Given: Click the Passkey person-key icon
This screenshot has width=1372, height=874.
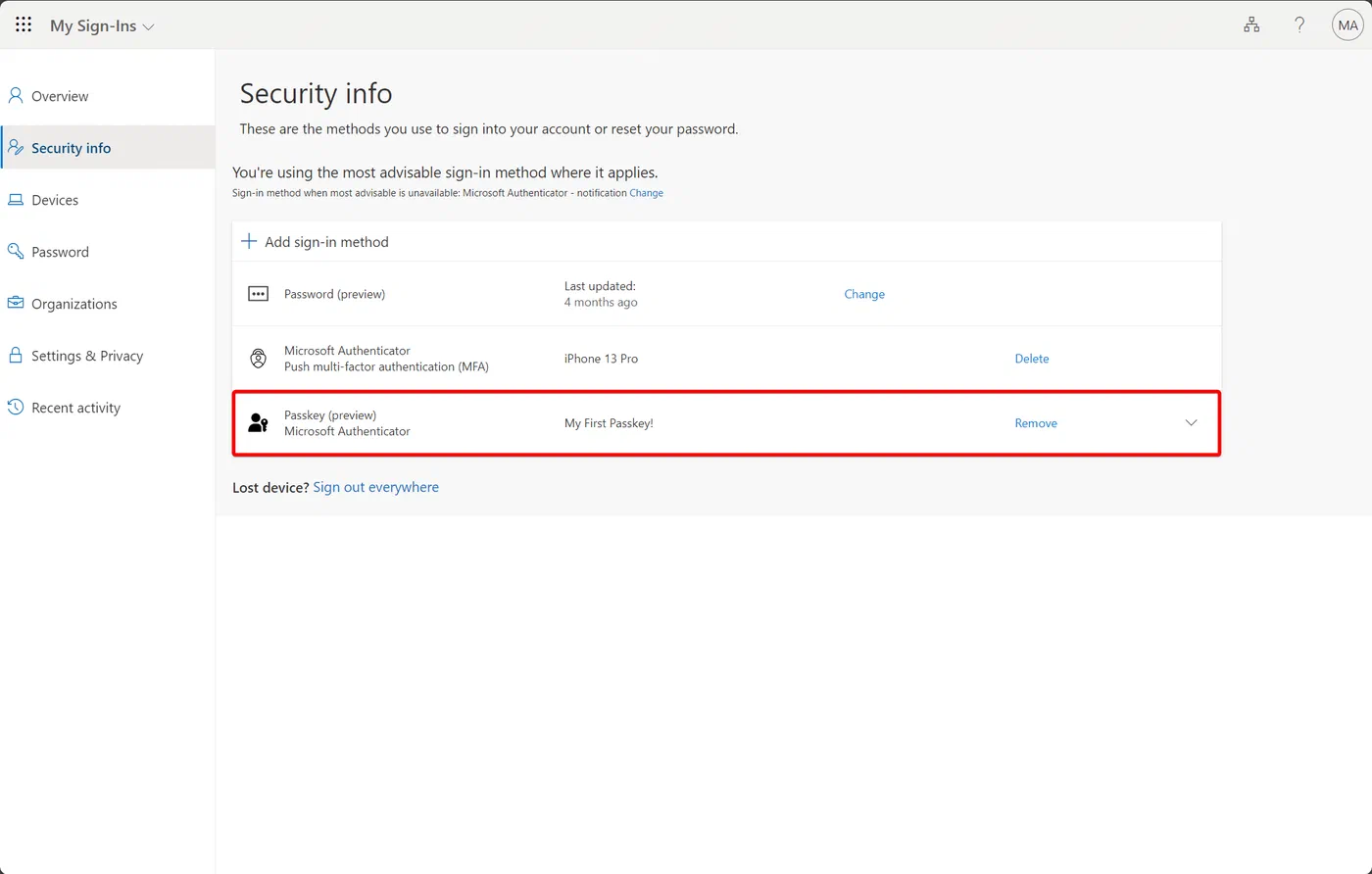Looking at the screenshot, I should pyautogui.click(x=258, y=423).
